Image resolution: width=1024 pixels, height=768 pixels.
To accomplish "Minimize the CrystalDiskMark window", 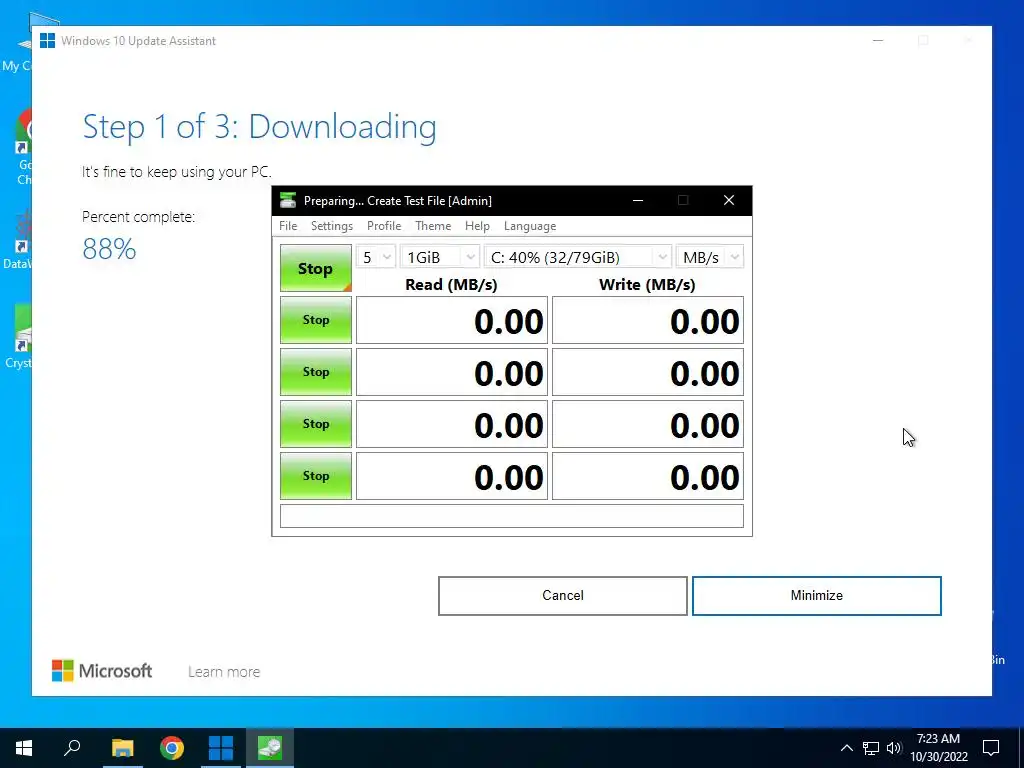I will [x=638, y=200].
